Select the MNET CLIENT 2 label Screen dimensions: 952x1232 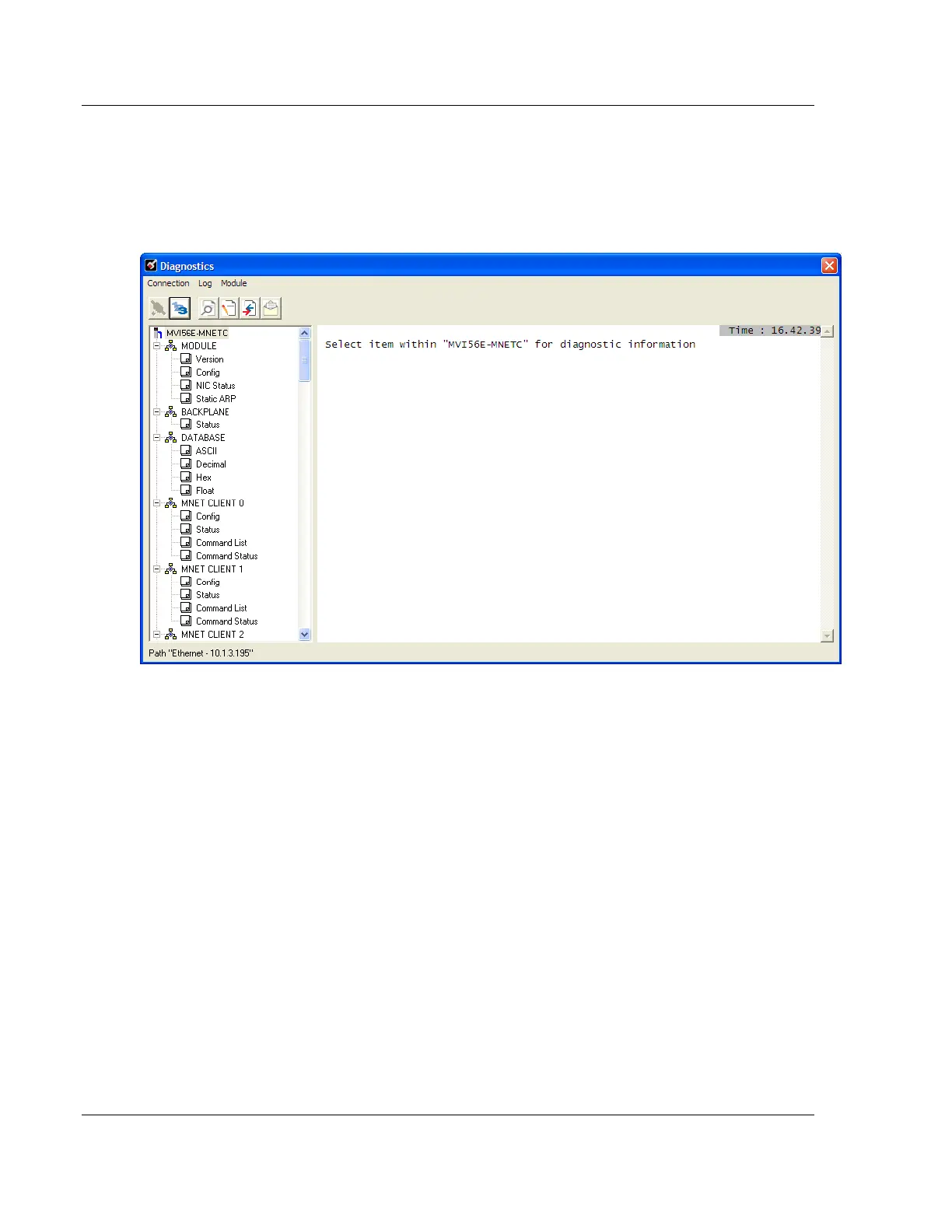[x=212, y=635]
